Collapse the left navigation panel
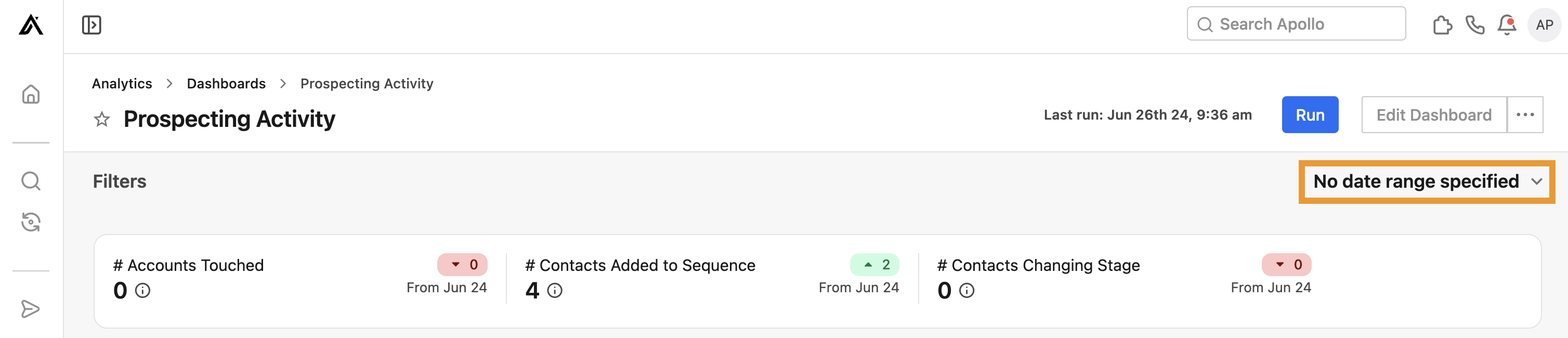 pyautogui.click(x=92, y=25)
